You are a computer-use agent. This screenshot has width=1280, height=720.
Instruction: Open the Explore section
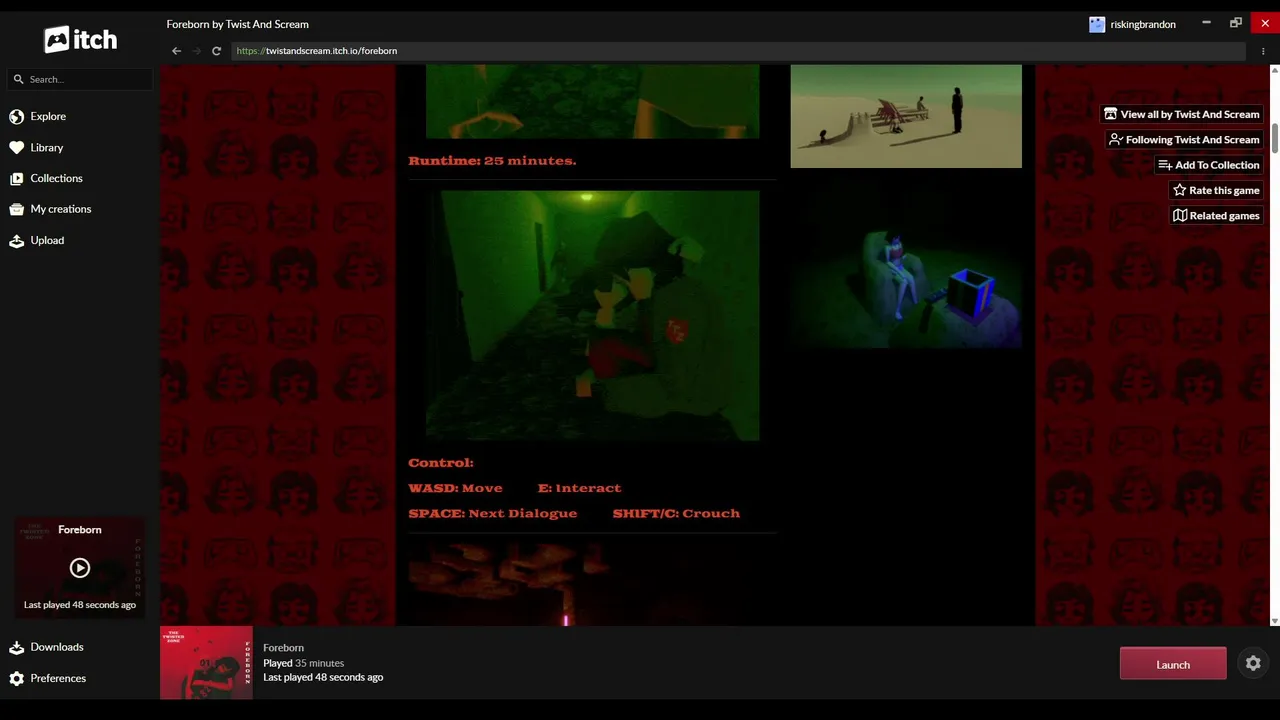(48, 116)
